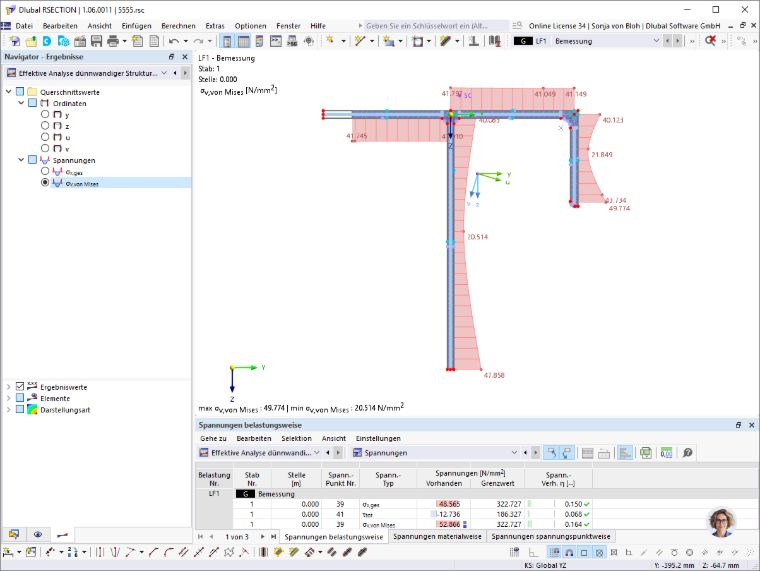Click the Open file folder icon
760x571 pixels.
[x=31, y=41]
